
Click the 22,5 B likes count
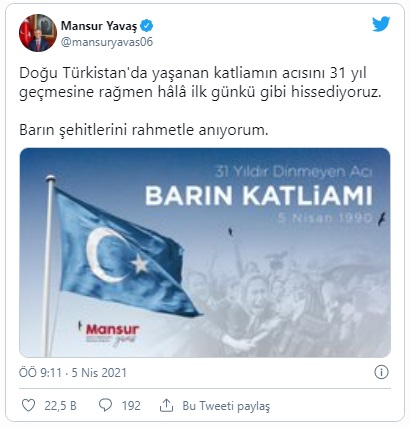(x=61, y=406)
